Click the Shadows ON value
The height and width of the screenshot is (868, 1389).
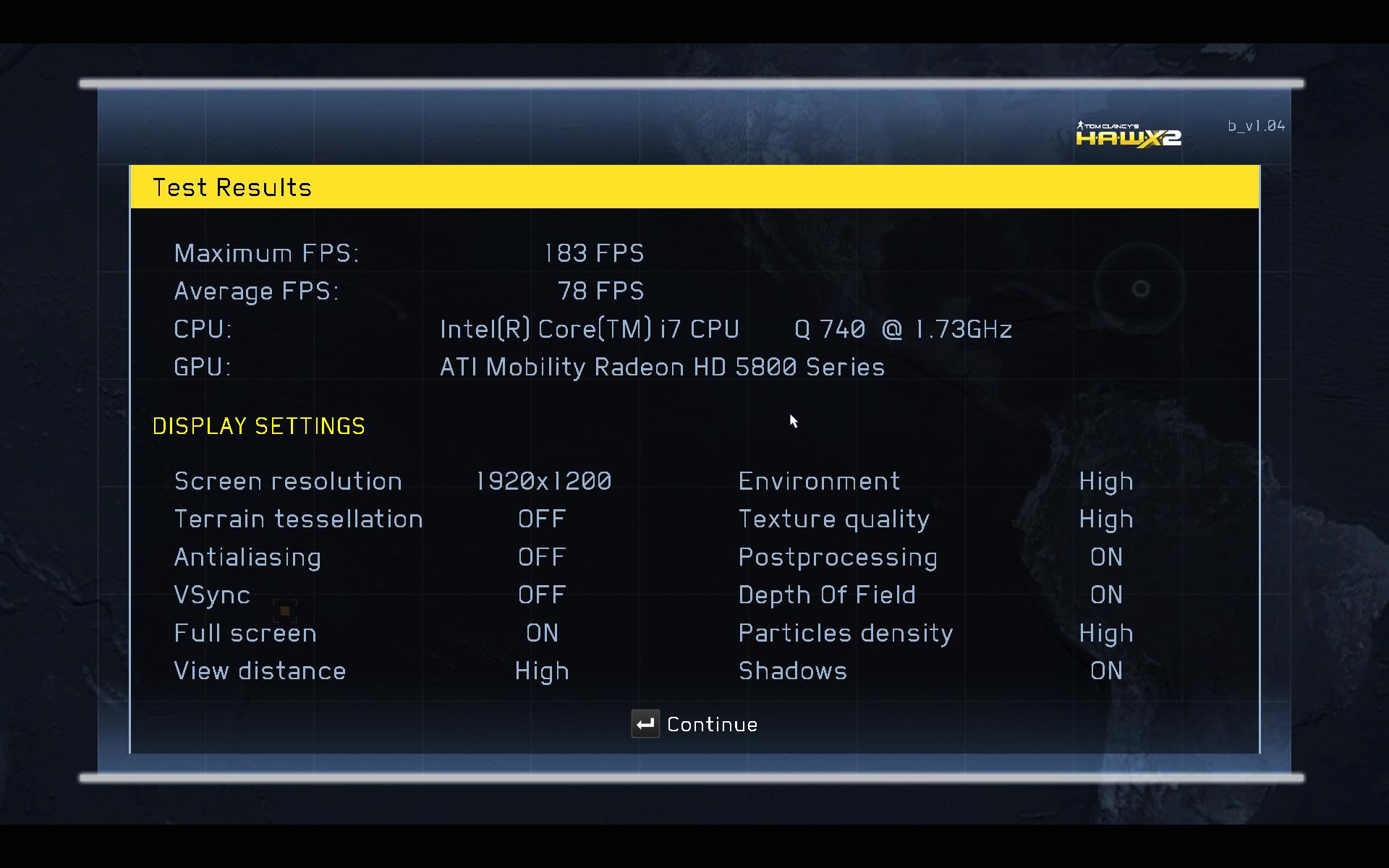click(1105, 671)
